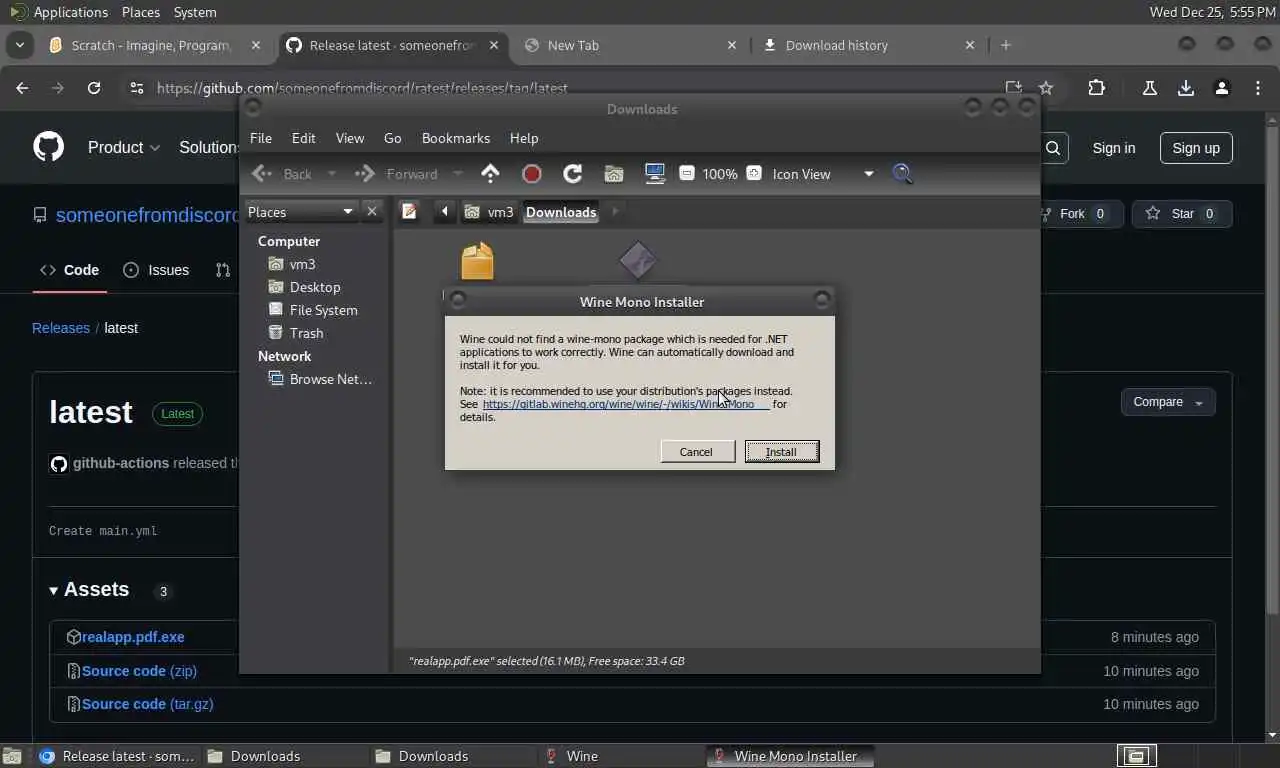Open the browser extensions puzzle icon

1097,88
